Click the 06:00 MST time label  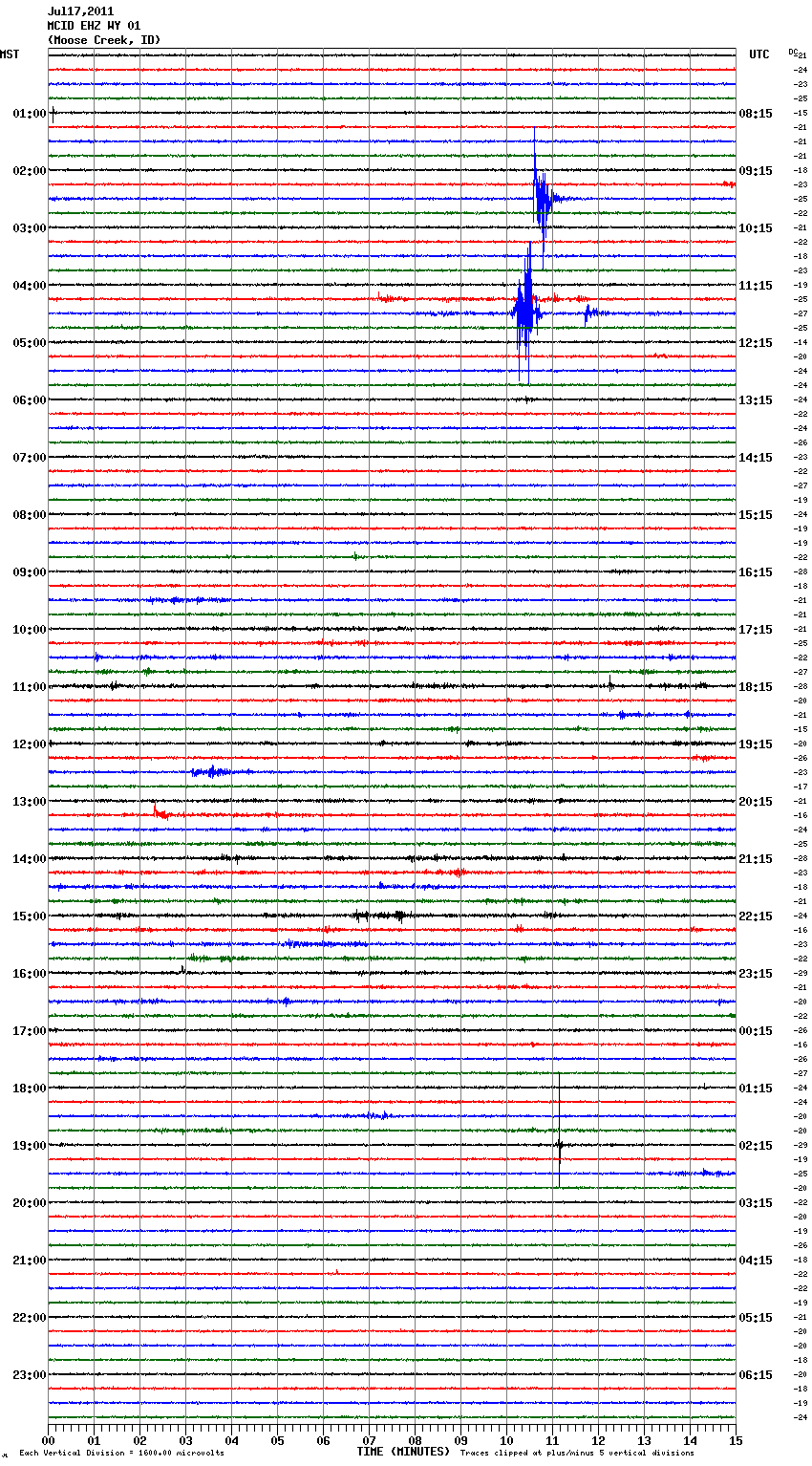[x=30, y=400]
